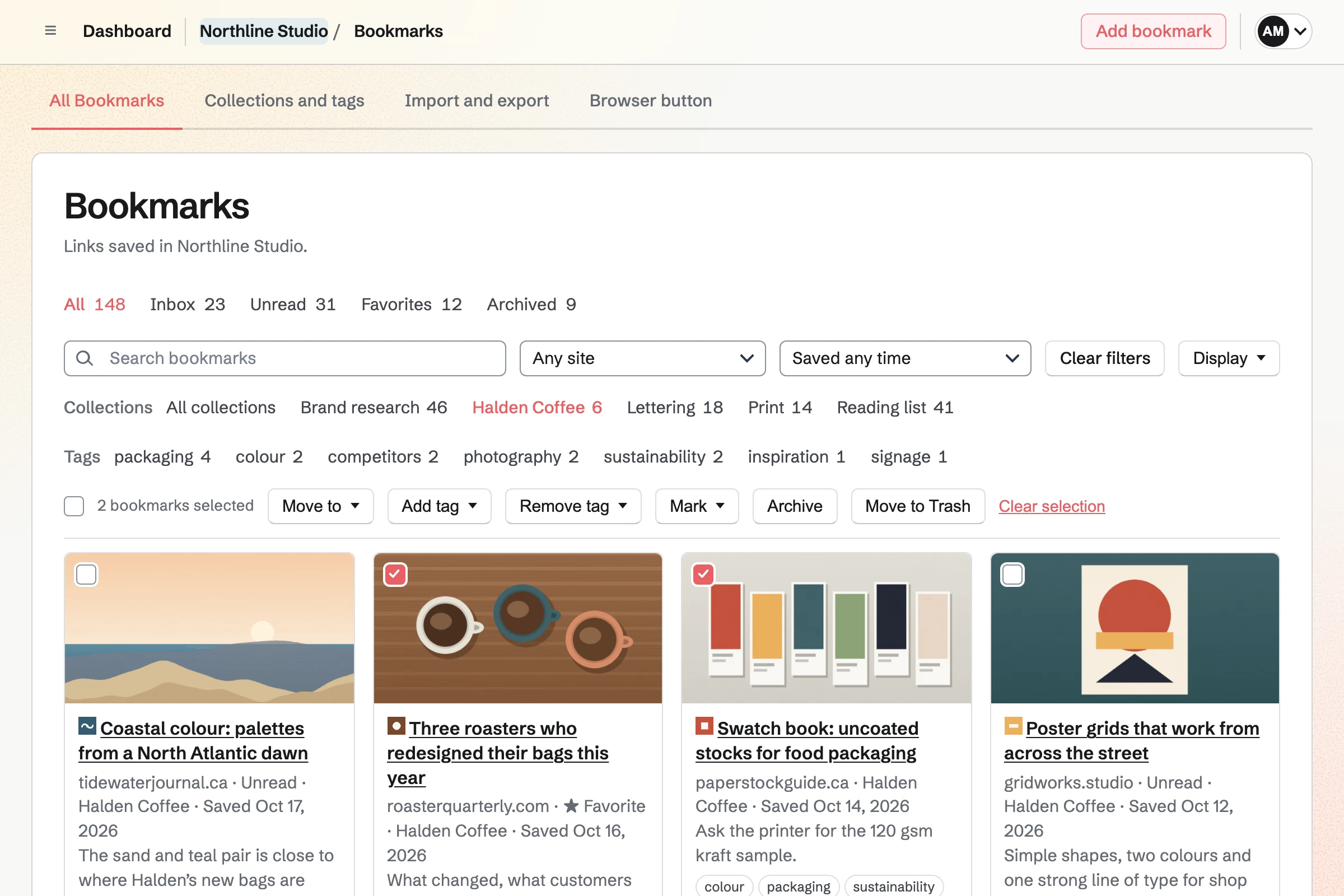Viewport: 1344px width, 896px height.
Task: Check the Coastal colour card checkbox
Action: pos(86,575)
